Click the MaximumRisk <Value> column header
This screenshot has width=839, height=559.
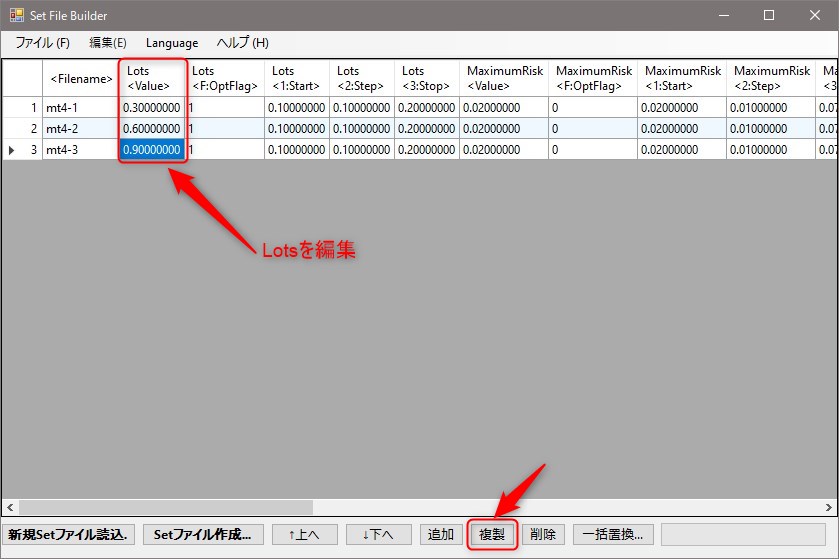pyautogui.click(x=504, y=79)
